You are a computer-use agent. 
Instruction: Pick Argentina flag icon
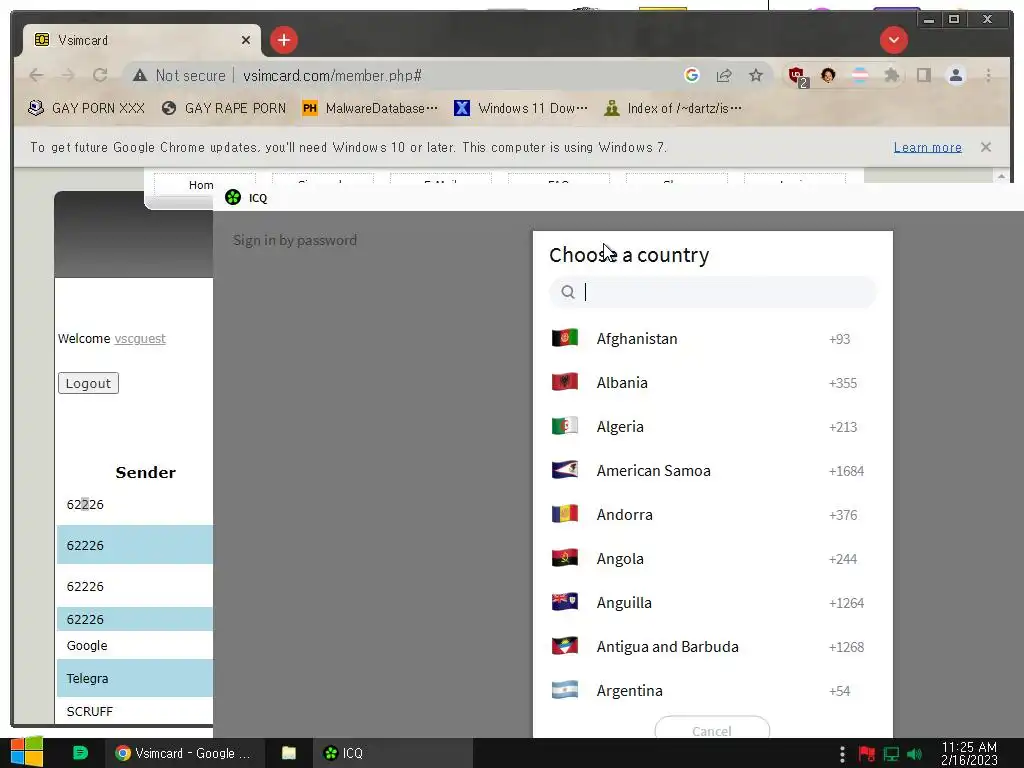(565, 690)
